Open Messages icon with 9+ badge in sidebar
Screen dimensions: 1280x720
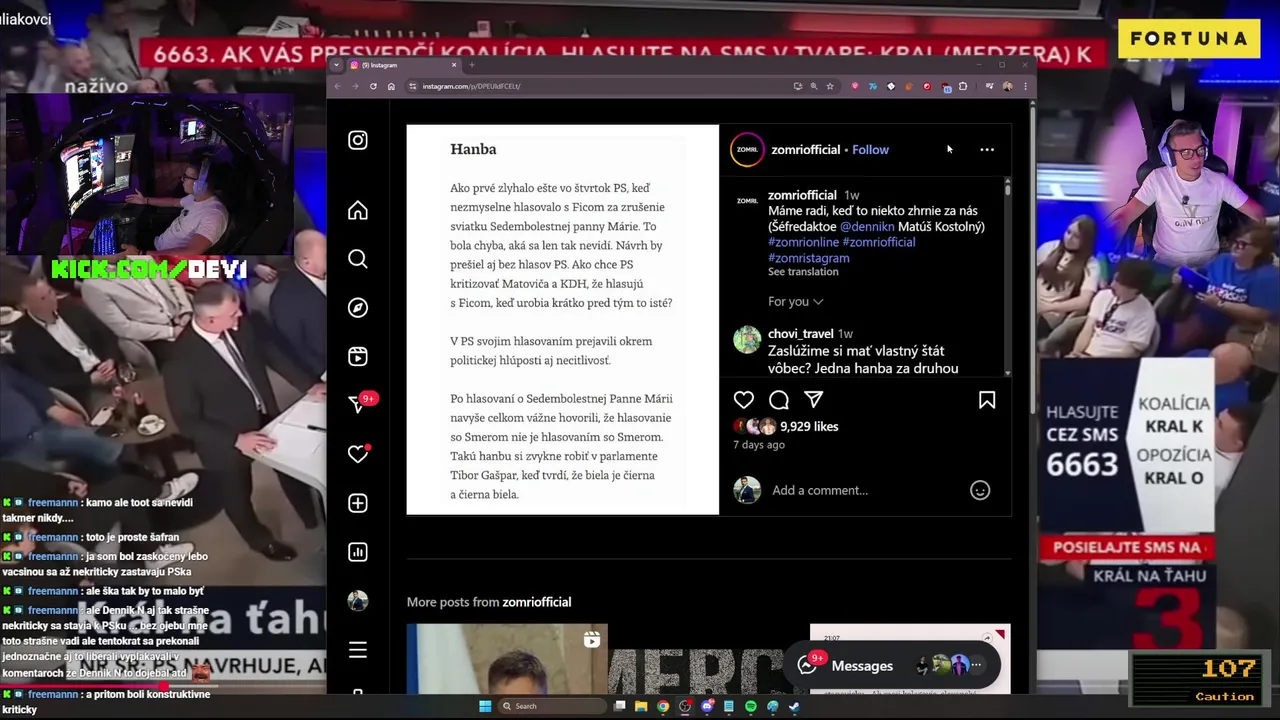pos(360,403)
